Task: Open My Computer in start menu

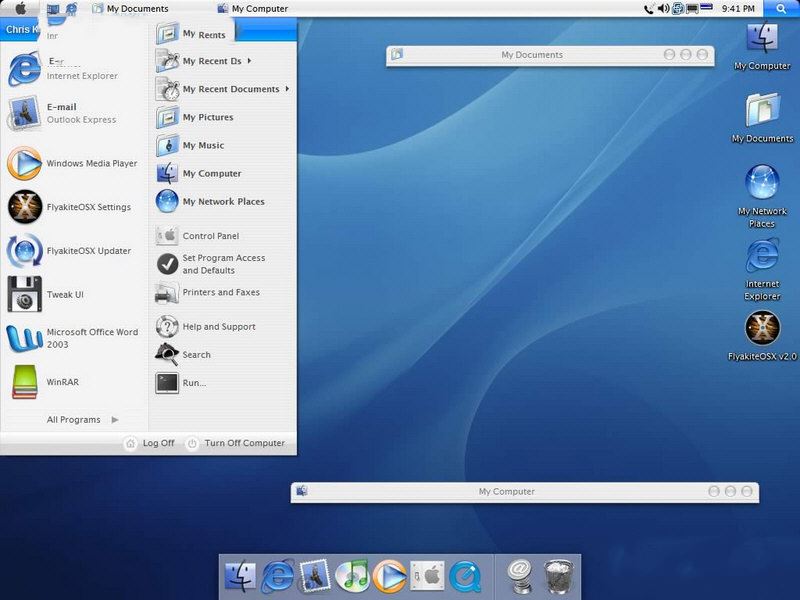Action: [x=199, y=173]
